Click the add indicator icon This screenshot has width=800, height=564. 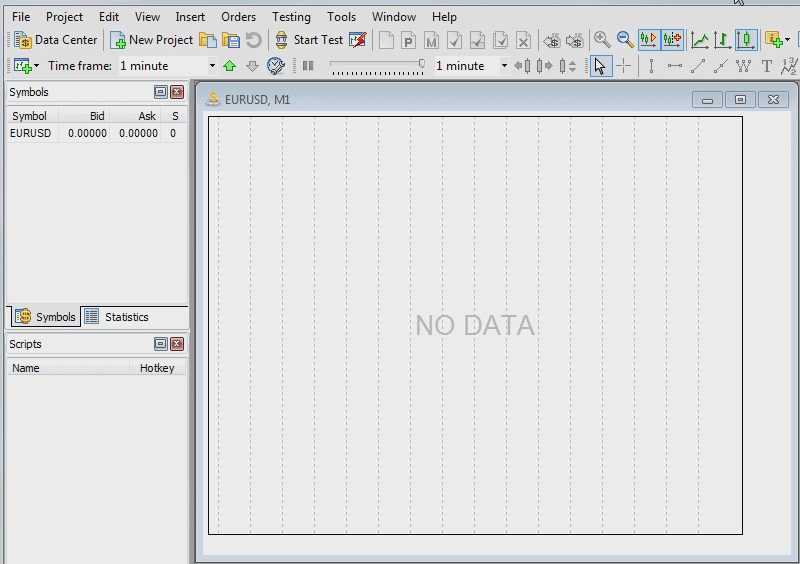point(774,40)
